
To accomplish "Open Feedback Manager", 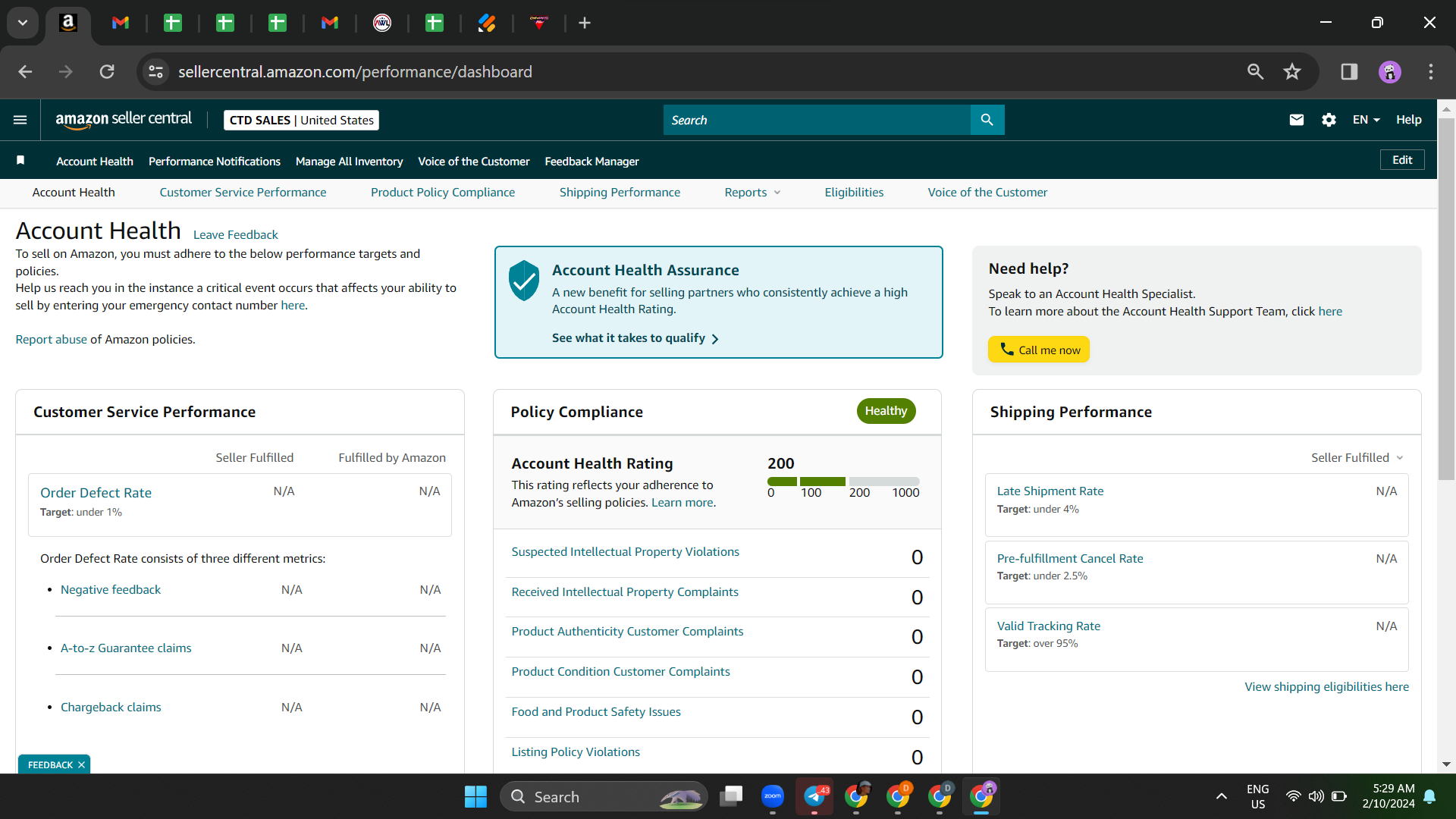I will [x=591, y=161].
